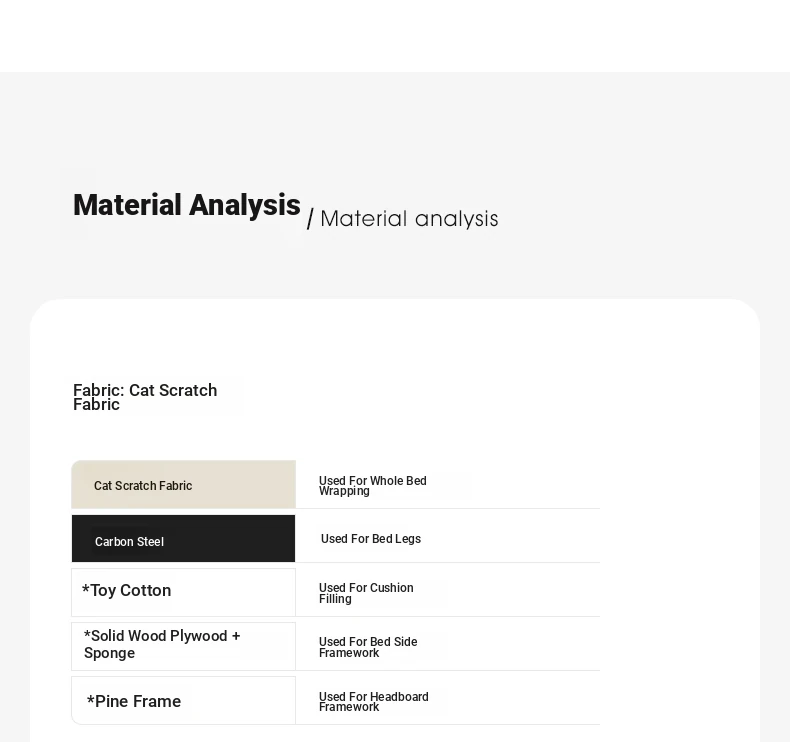Click the word "Sponge" in the plywood row
The image size is (790, 742).
tap(109, 653)
